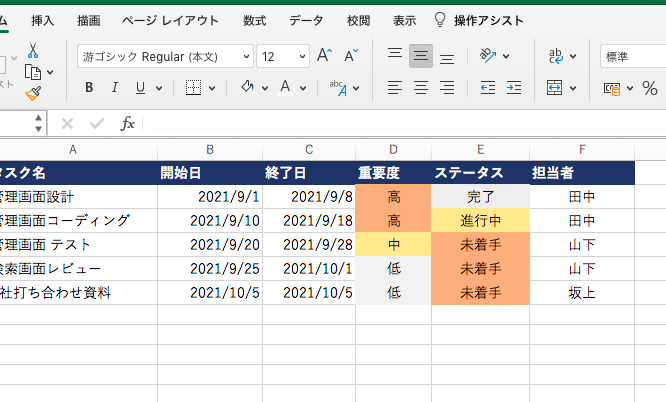Open the 挿入 tab
Image resolution: width=666 pixels, height=402 pixels.
(x=42, y=20)
